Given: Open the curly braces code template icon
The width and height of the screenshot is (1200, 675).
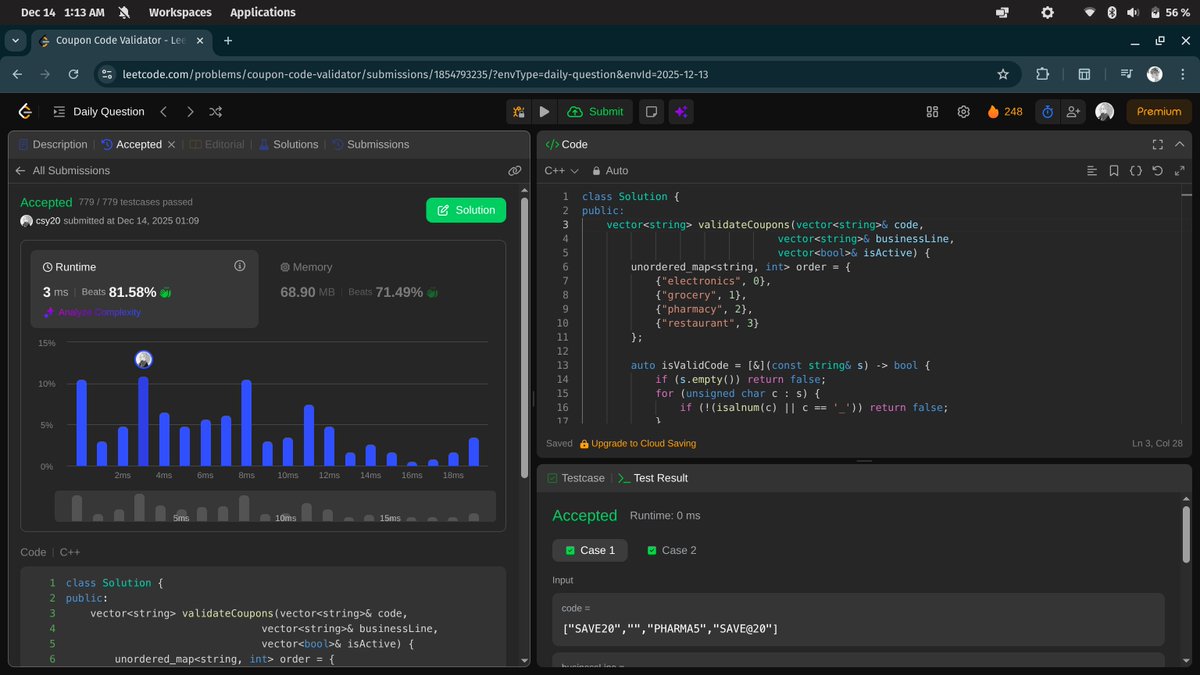Looking at the screenshot, I should (x=1136, y=171).
